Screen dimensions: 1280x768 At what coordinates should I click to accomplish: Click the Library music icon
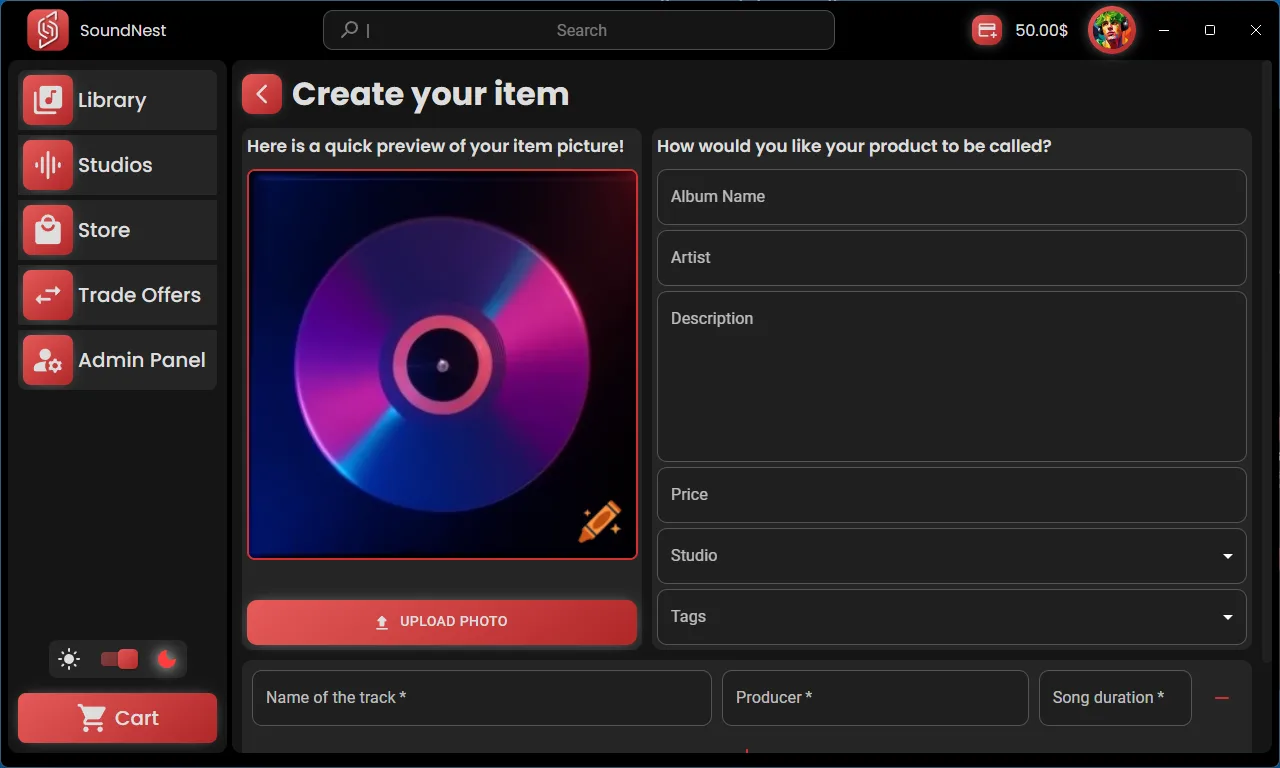pos(48,100)
